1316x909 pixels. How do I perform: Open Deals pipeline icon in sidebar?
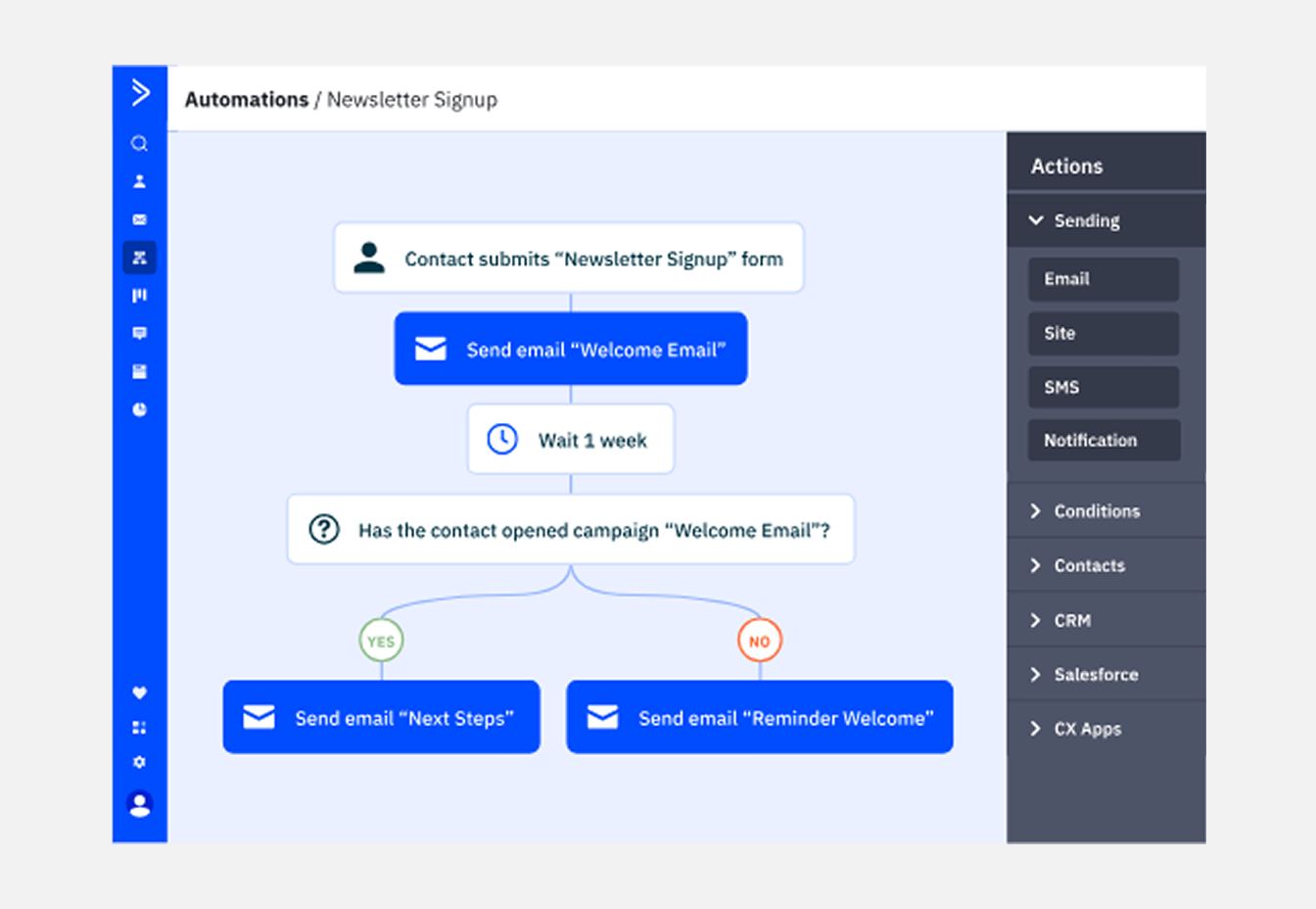tap(140, 295)
